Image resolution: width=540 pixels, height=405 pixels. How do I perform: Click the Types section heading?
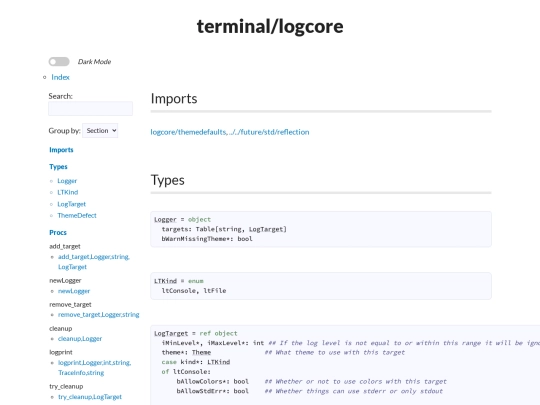point(168,180)
